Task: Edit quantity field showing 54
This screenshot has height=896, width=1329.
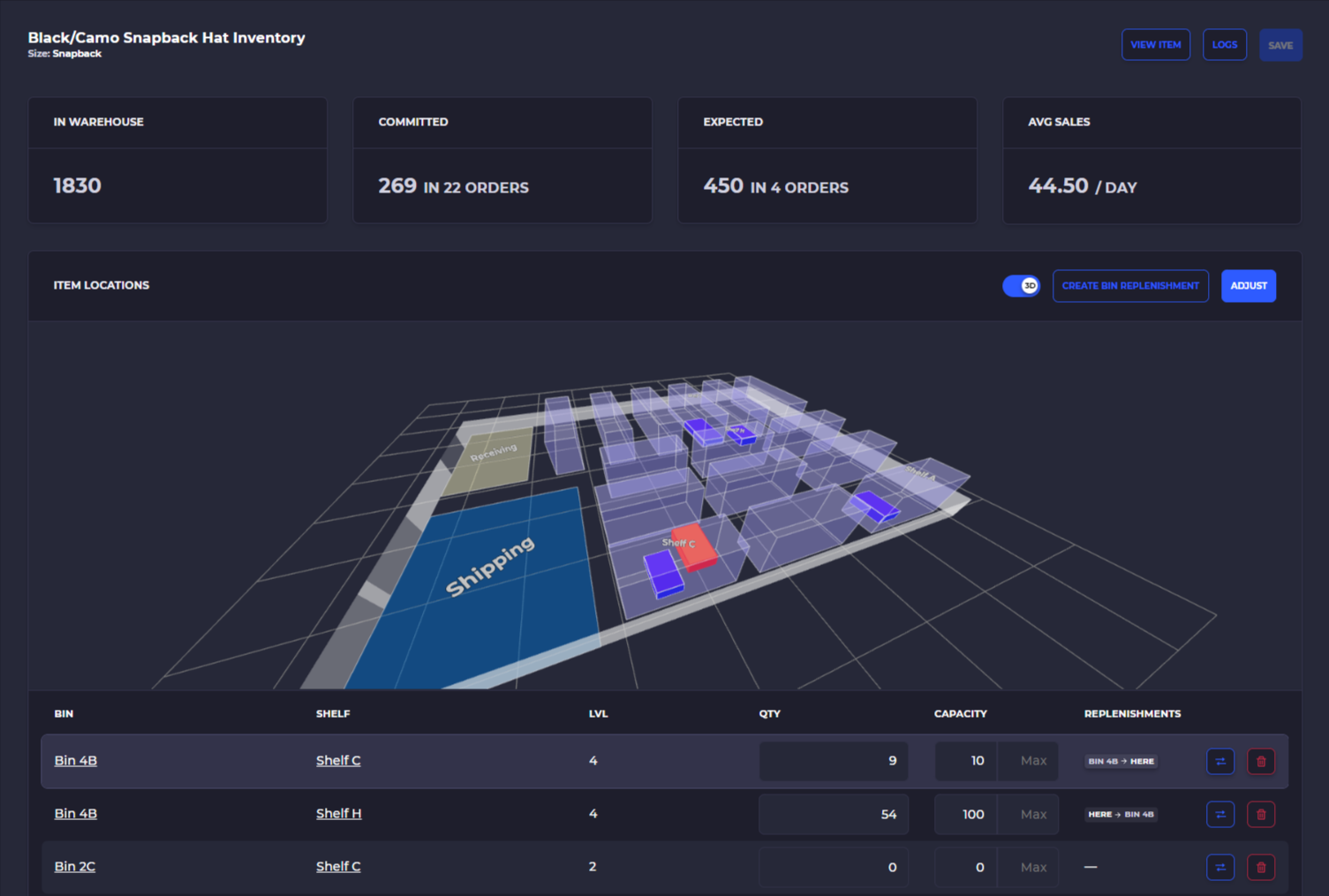Action: [x=834, y=814]
